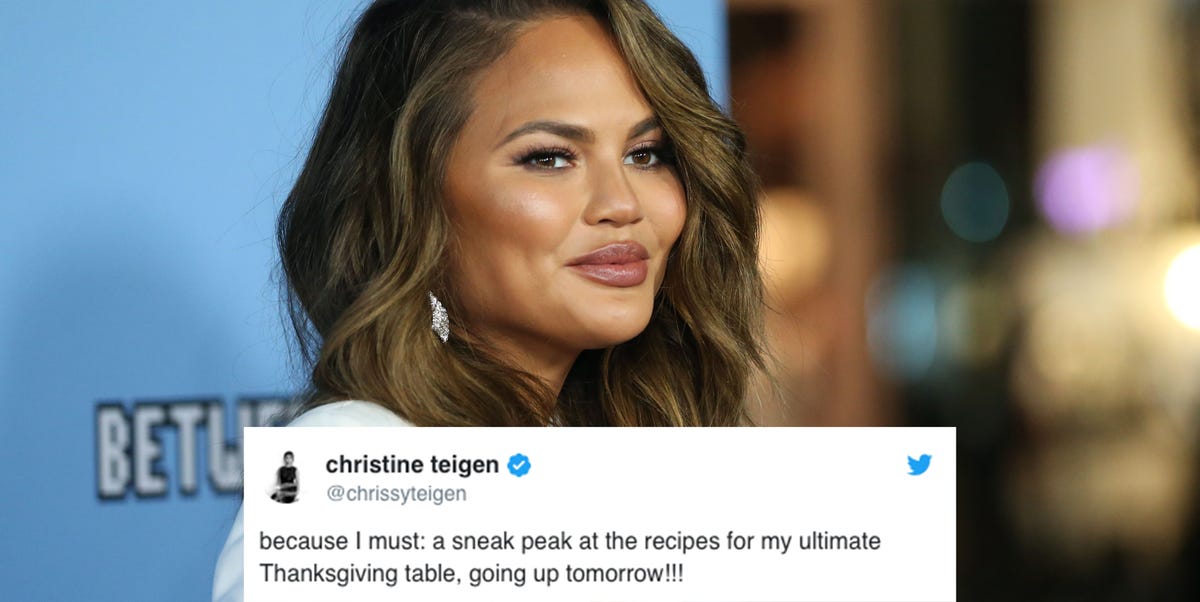The image size is (1200, 602).
Task: Click the bright white light at right edge
Action: [1183, 287]
